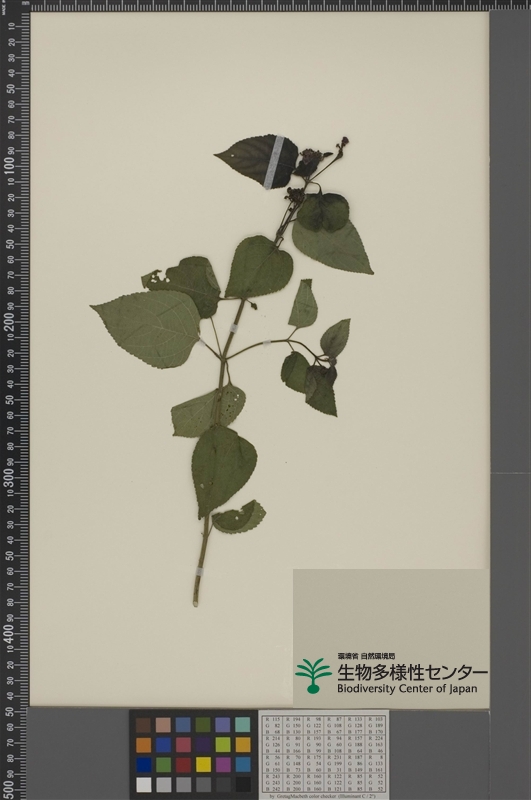531x800 pixels.
Task: Click the cut base of the plant stem
Action: [x=195, y=603]
